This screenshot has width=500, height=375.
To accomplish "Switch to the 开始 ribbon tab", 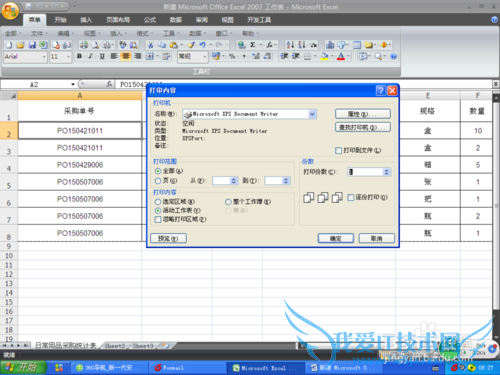I will [60, 20].
